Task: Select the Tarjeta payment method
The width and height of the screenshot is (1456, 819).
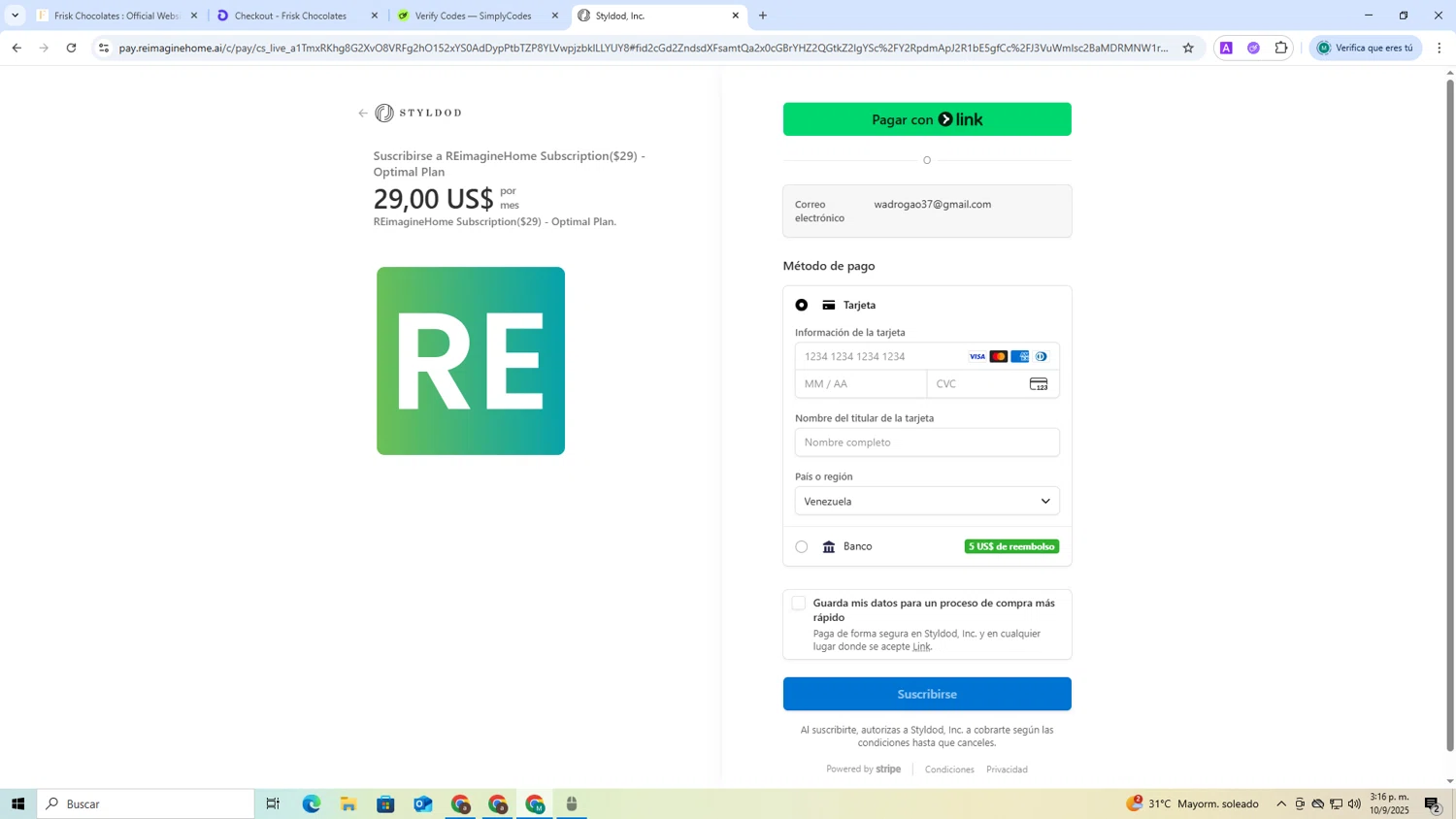Action: 802,305
